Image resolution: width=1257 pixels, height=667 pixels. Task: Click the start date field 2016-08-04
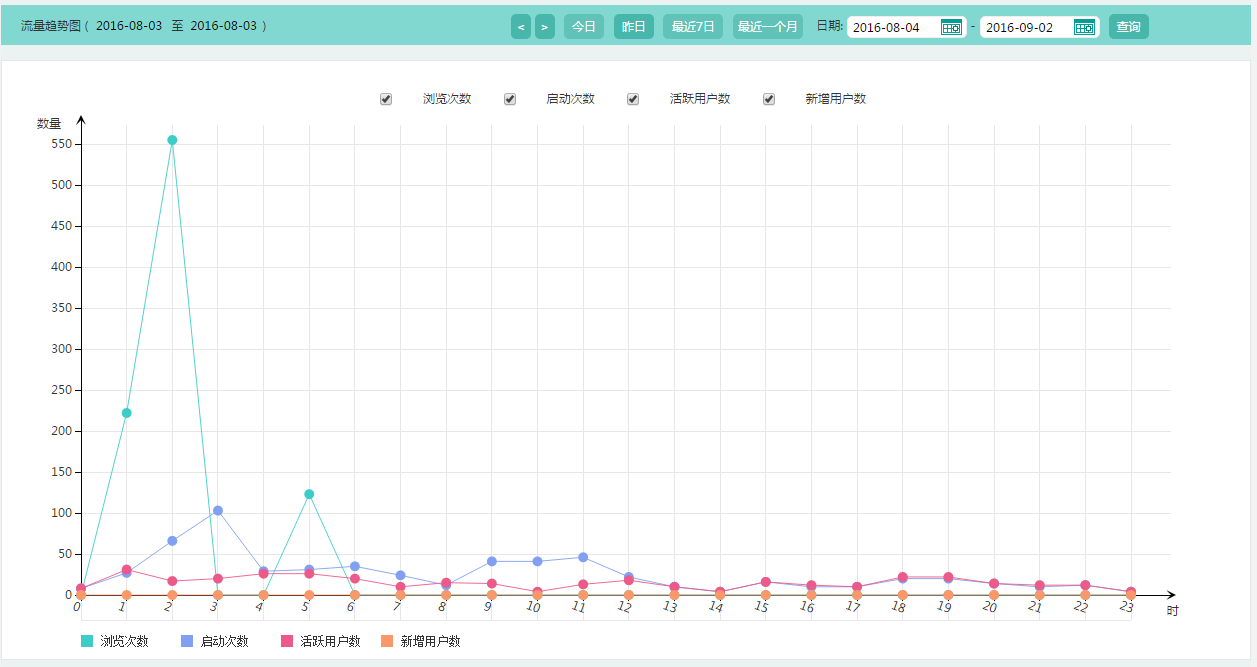892,27
